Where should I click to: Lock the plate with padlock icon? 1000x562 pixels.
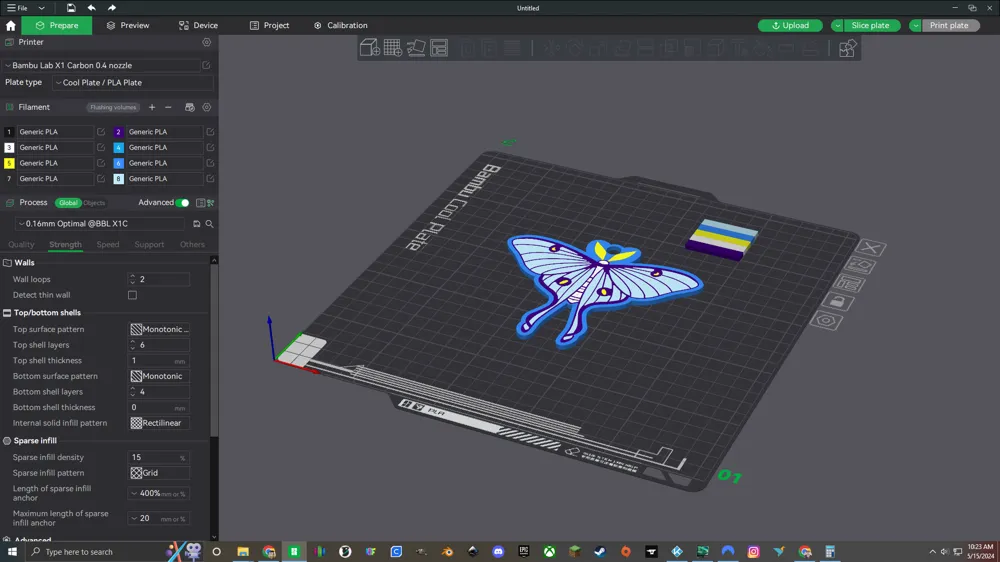coord(837,301)
